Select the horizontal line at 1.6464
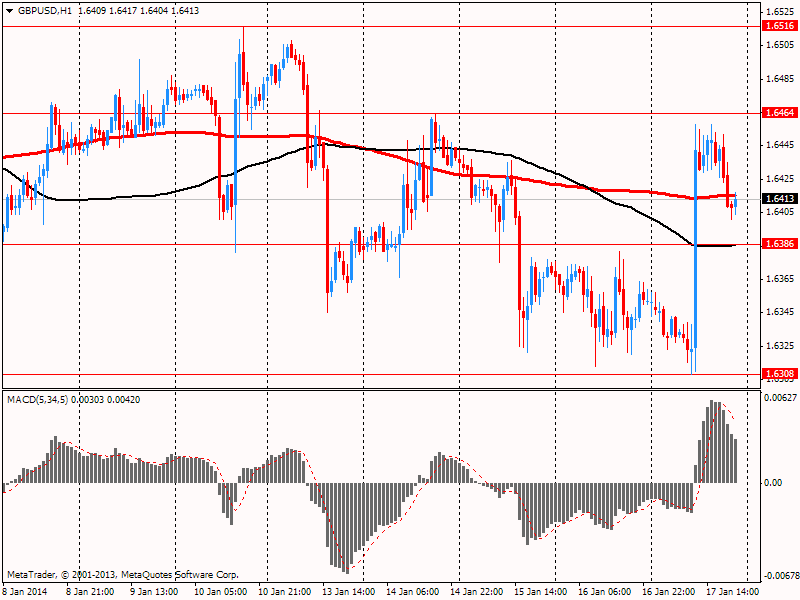The image size is (800, 600). (382, 113)
